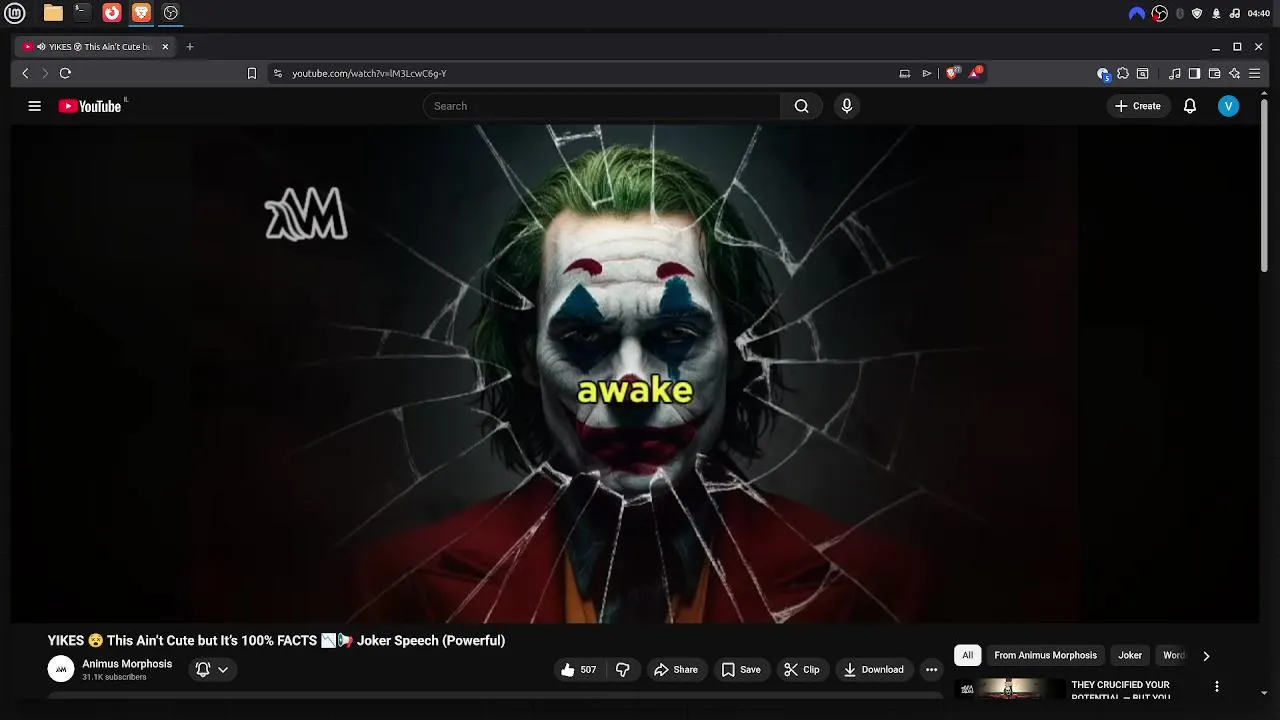This screenshot has width=1280, height=720.
Task: Click OBS recording tray icon
Action: [x=1160, y=14]
